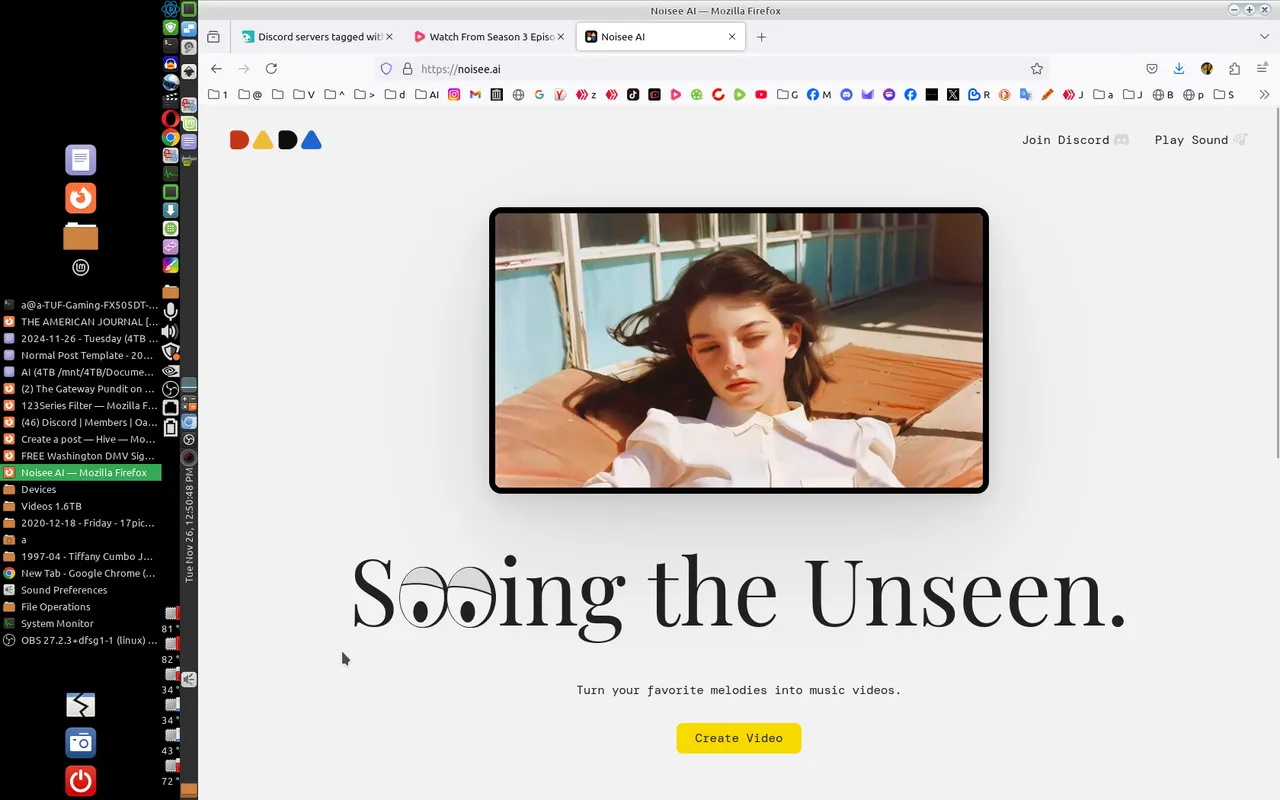
Task: Switch to THE AMERICAN JOURNAL window
Action: point(80,322)
